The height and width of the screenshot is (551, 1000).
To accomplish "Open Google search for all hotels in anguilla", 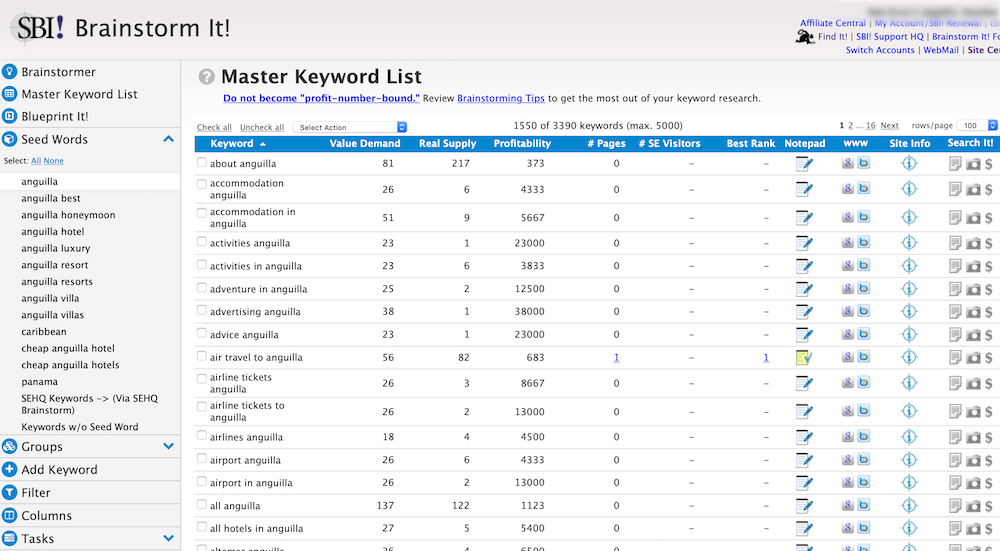I will pos(848,528).
